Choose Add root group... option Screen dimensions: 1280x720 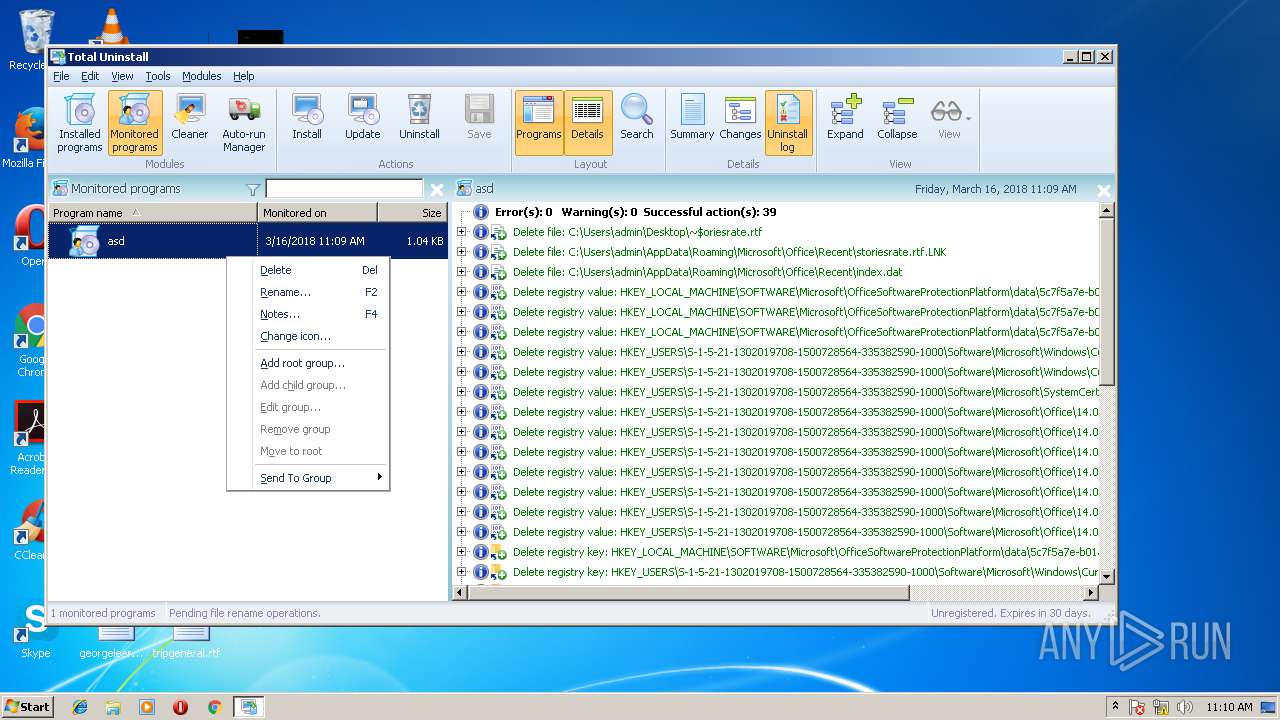(308, 363)
